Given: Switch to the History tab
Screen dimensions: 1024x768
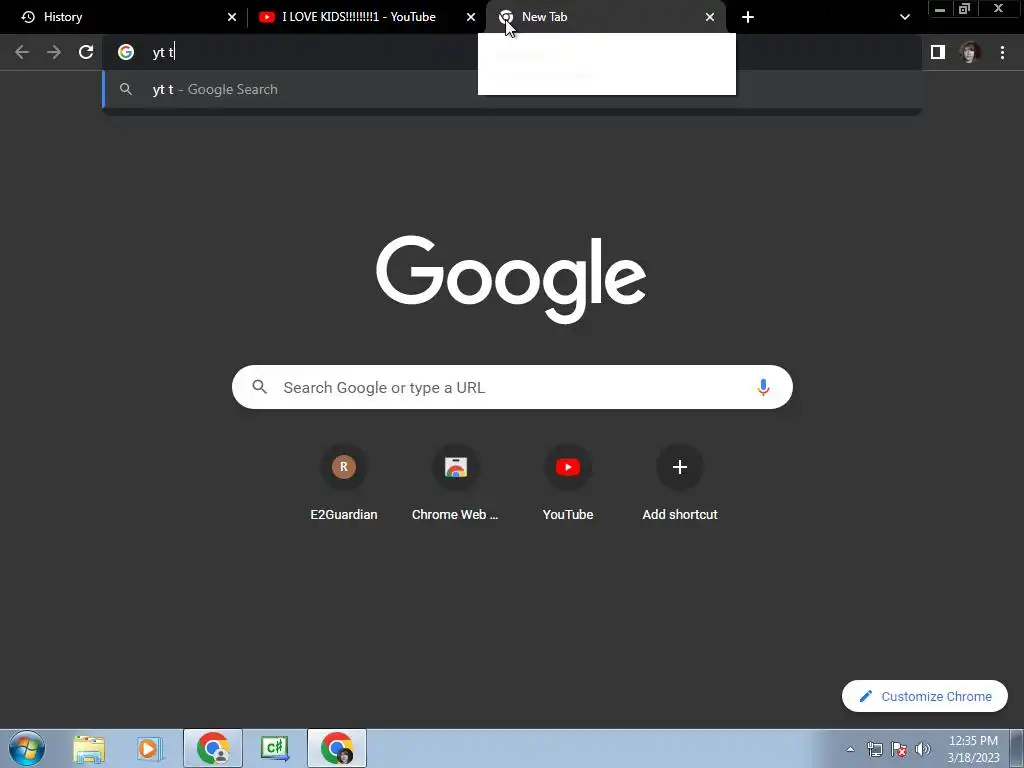Looking at the screenshot, I should (x=124, y=17).
